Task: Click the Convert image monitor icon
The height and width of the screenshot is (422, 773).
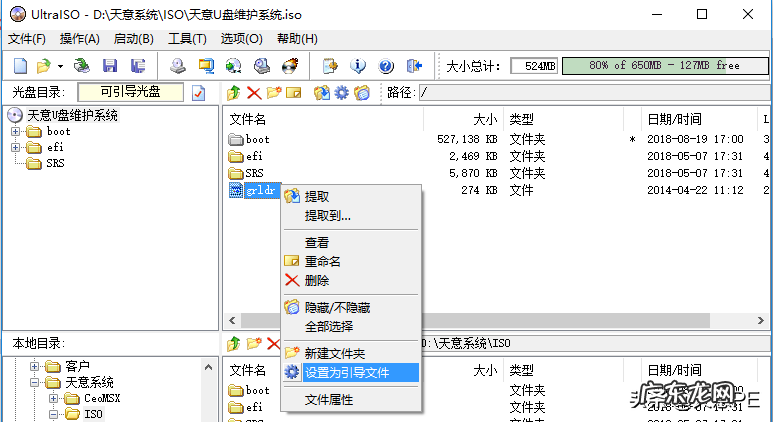Action: click(206, 66)
